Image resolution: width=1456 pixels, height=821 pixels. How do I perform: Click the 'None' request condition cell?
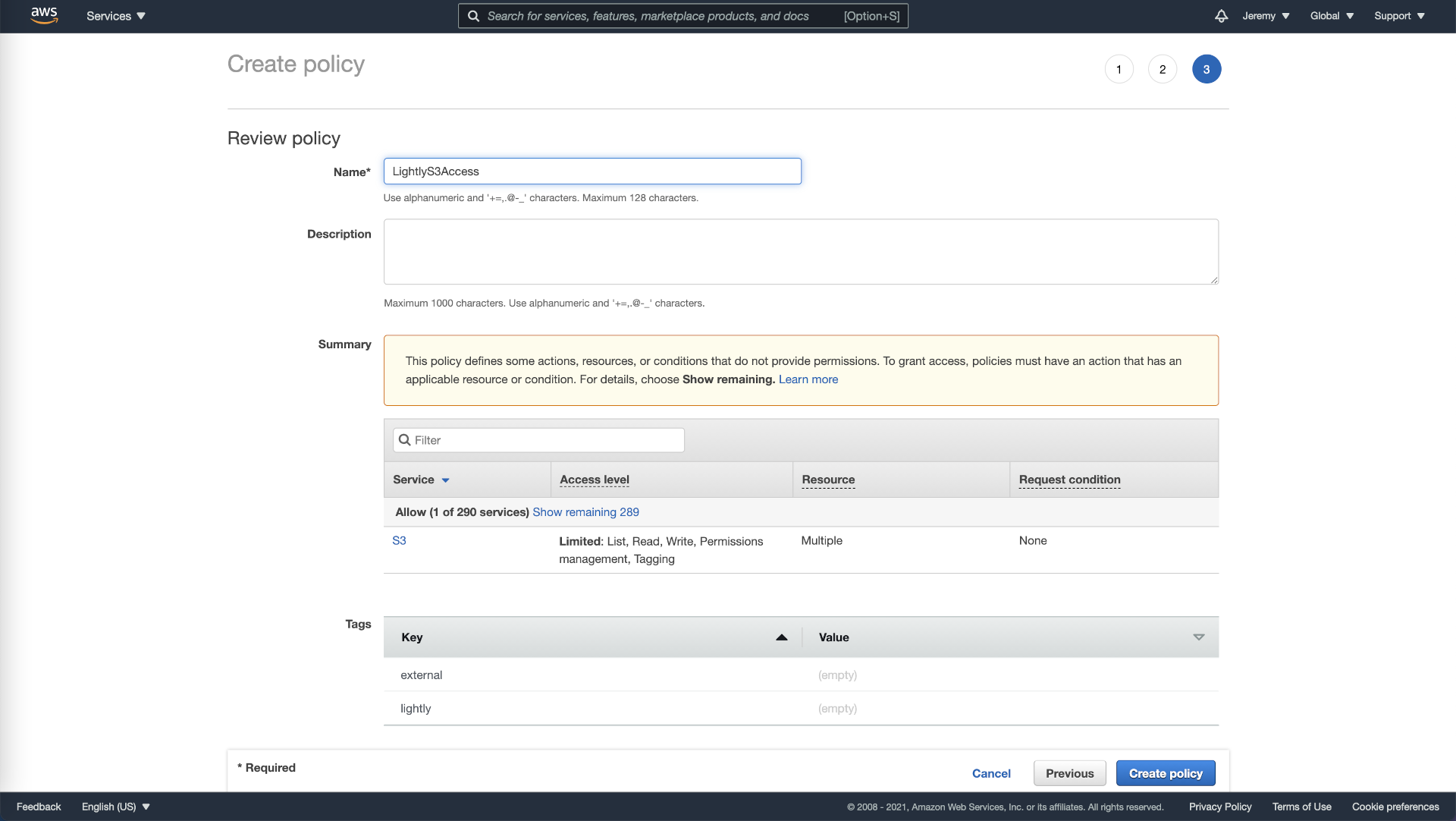coord(1032,540)
